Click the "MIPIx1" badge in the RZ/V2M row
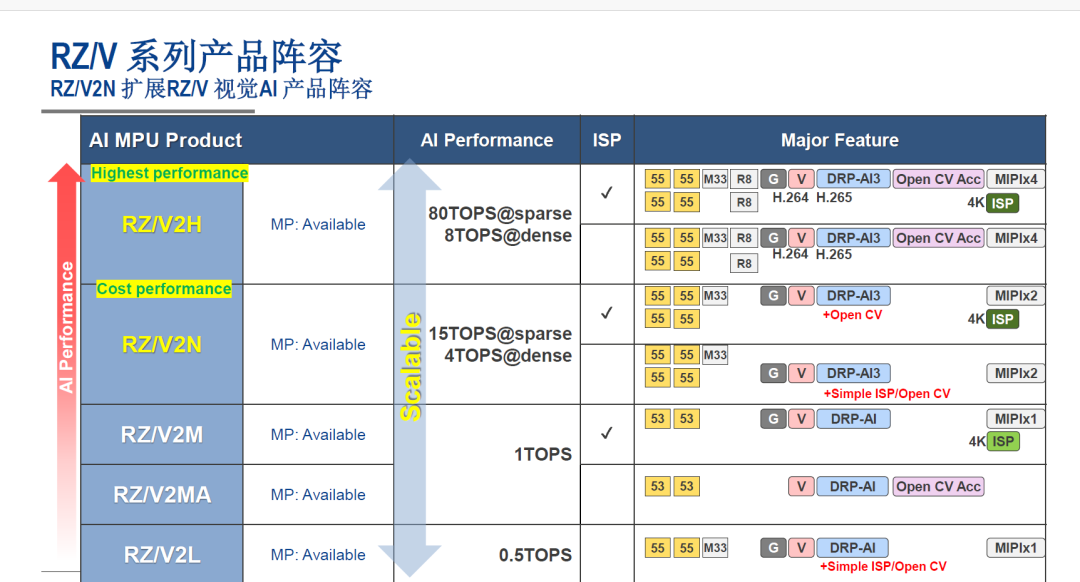Viewport: 1080px width, 582px height. coord(1015,419)
